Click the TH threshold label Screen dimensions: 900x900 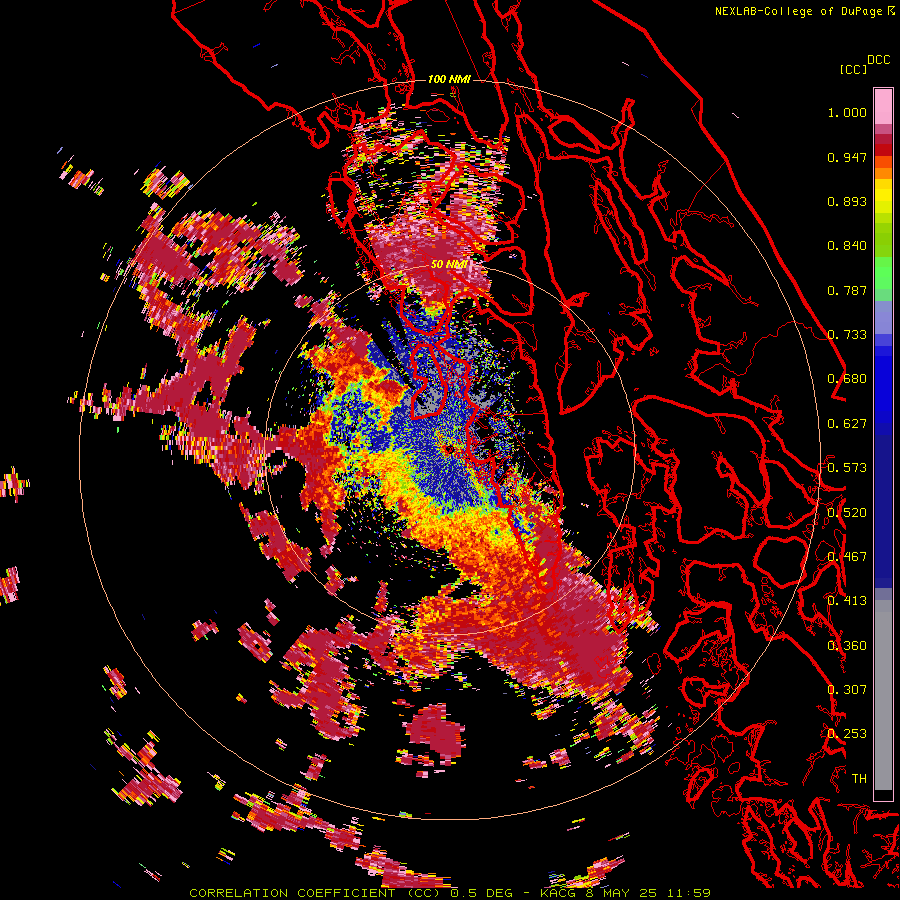[859, 779]
